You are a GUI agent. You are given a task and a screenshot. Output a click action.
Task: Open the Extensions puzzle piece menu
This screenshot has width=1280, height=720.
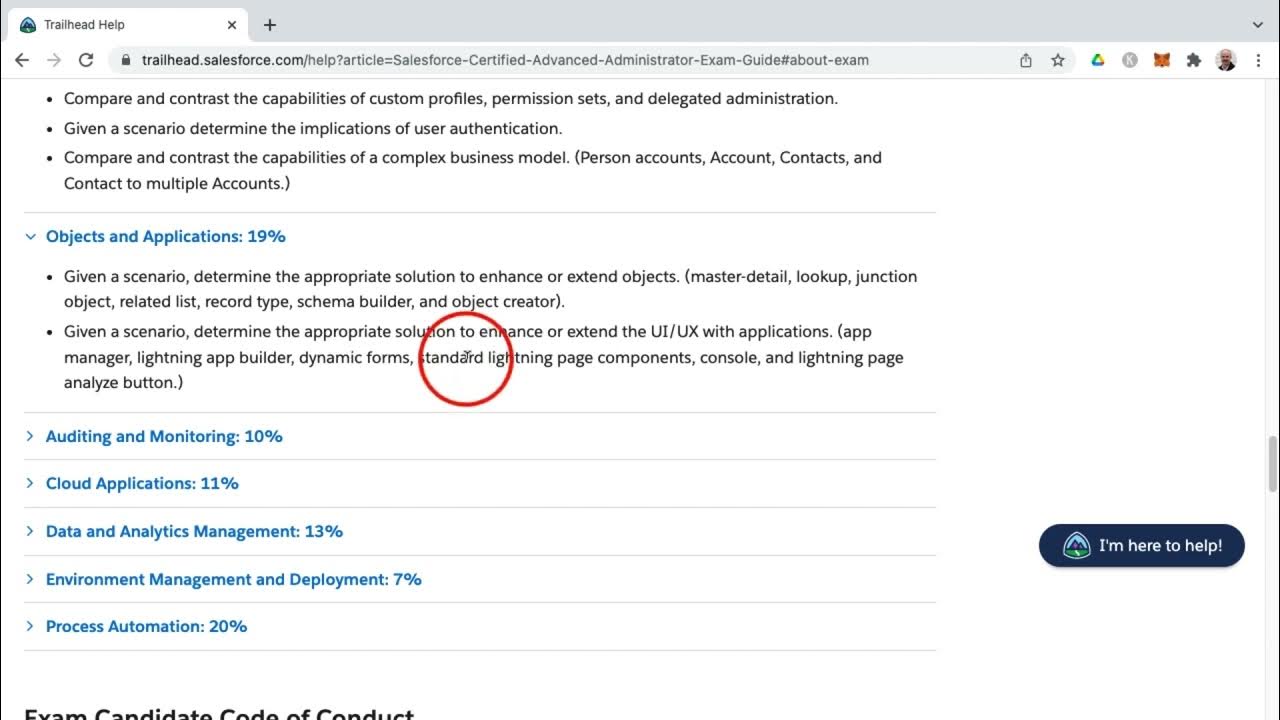point(1193,60)
